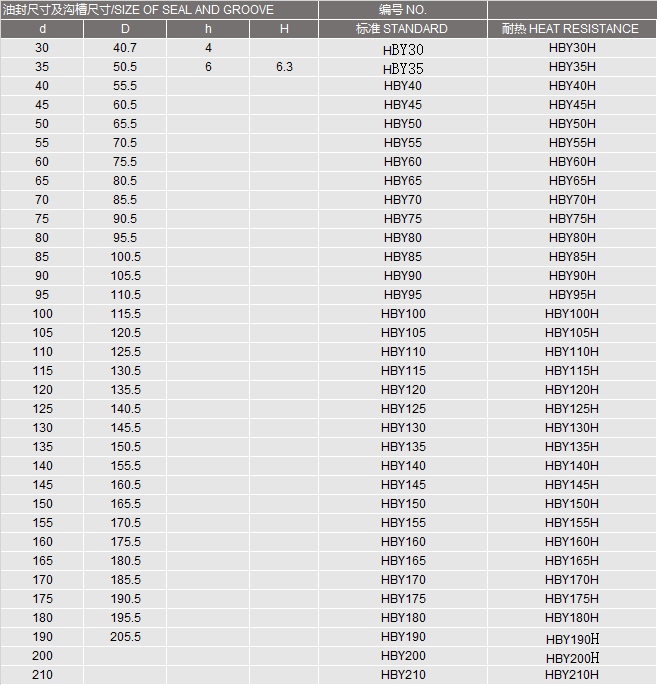657x685 pixels.
Task: Select the '编号 NO.' header cell
Action: pos(402,10)
